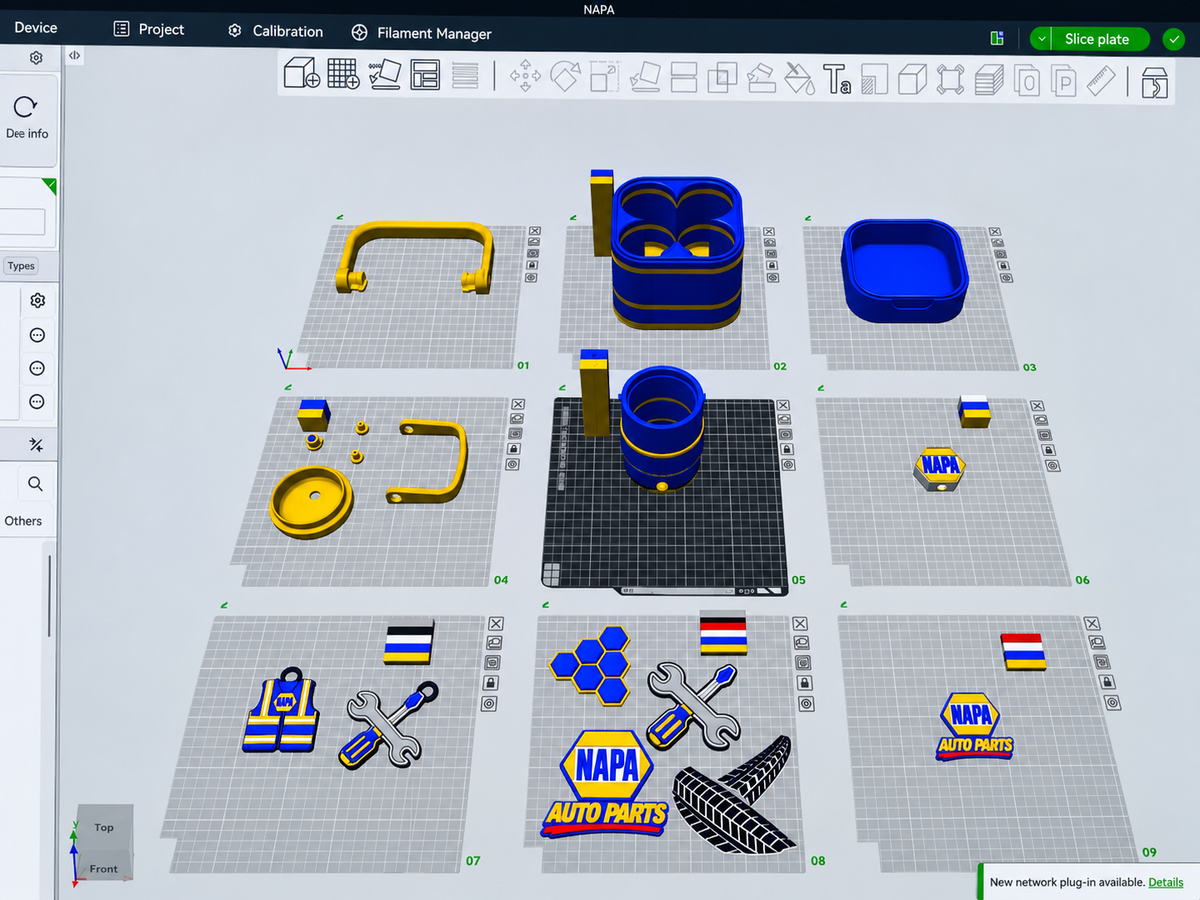The height and width of the screenshot is (900, 1200).
Task: Select the Cut tool
Action: (x=684, y=77)
